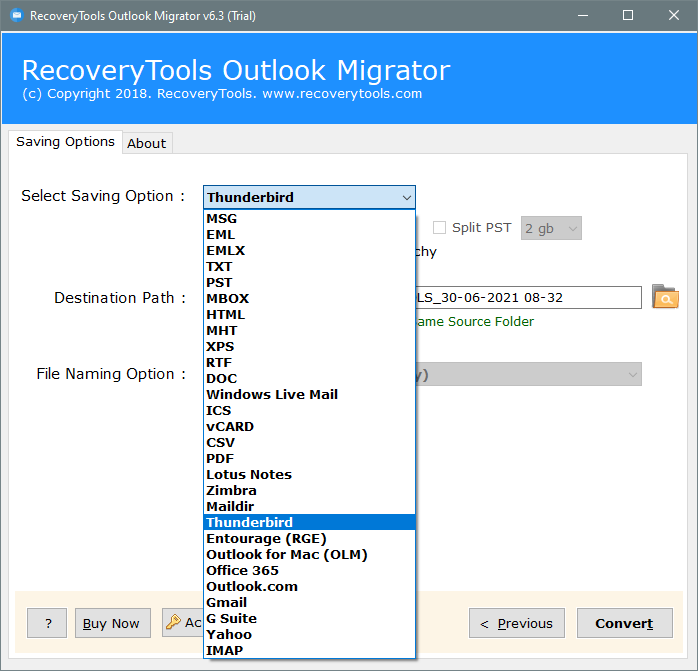Select ICS saving option
698x671 pixels.
[309, 411]
